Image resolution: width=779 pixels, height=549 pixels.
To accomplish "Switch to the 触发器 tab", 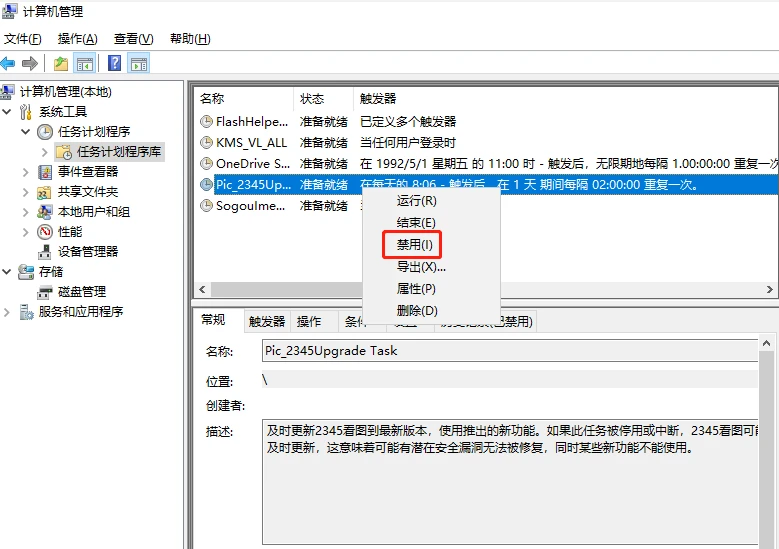I will [x=267, y=321].
